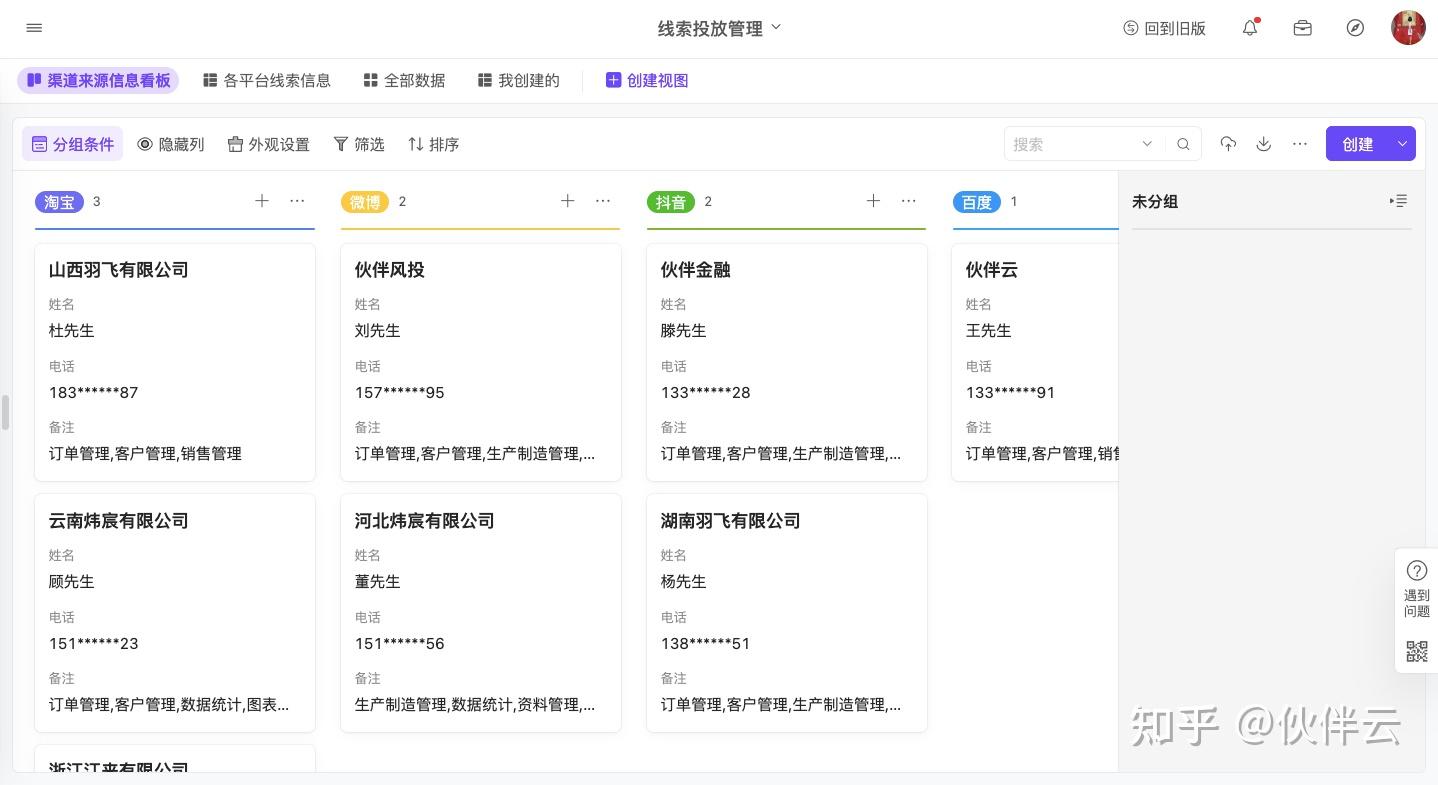Open the 伙伴金融 card
This screenshot has width=1438, height=785.
point(786,360)
